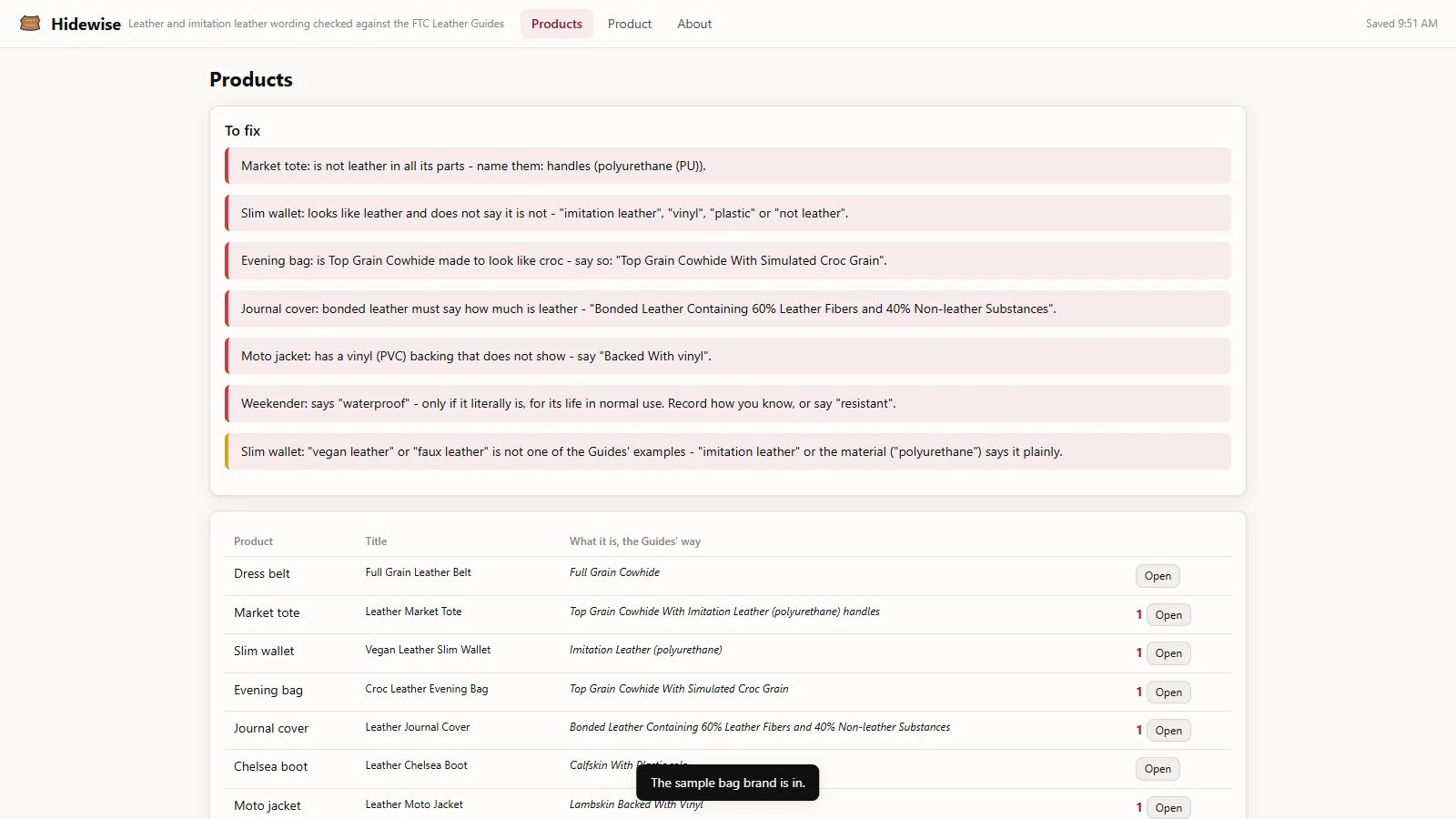Image resolution: width=1456 pixels, height=819 pixels.
Task: Select the Slim wallet vegan leather notice
Action: (728, 451)
